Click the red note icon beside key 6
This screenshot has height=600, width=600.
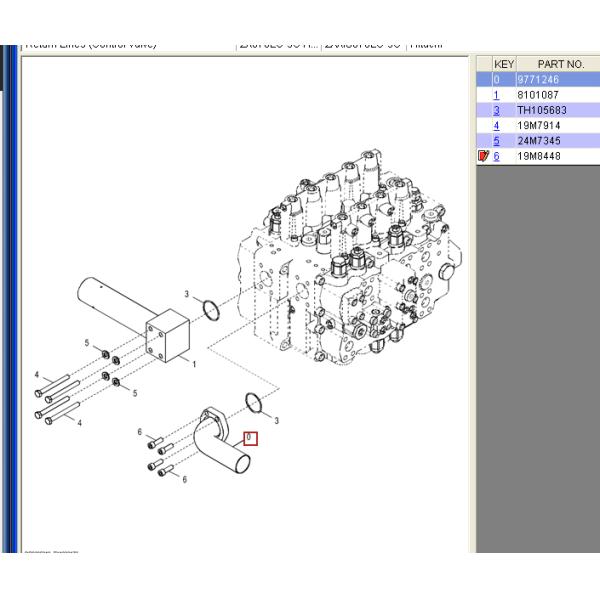pos(484,156)
